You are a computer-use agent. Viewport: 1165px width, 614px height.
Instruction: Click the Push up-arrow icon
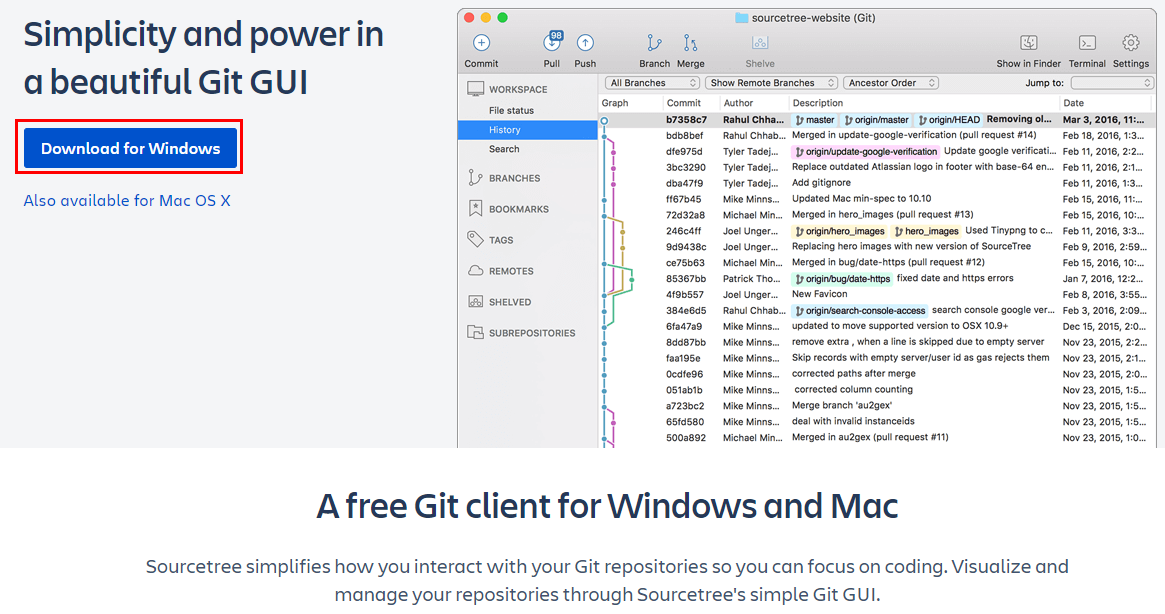585,43
